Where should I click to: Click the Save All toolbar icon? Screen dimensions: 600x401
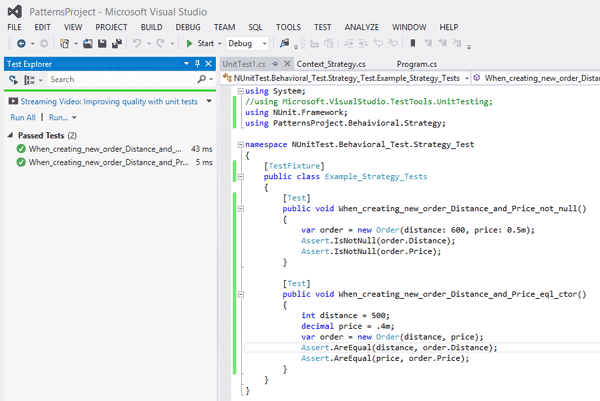tap(117, 44)
